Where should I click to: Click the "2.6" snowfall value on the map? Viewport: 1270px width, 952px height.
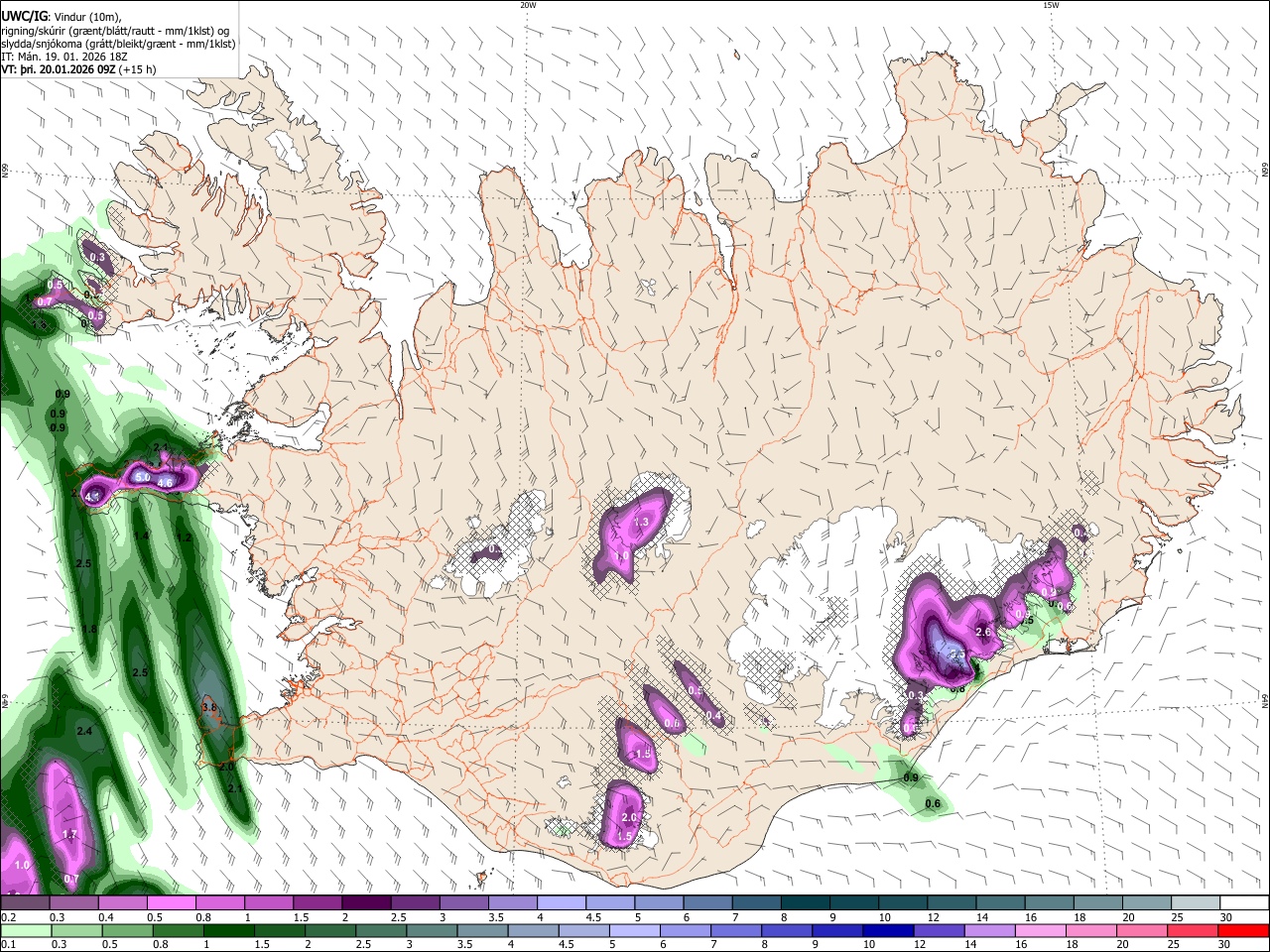pyautogui.click(x=984, y=632)
